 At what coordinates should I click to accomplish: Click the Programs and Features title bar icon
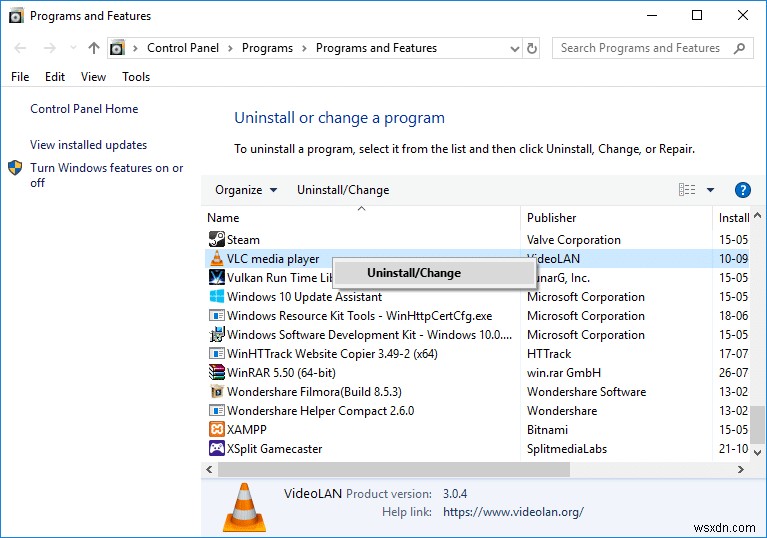(x=16, y=16)
